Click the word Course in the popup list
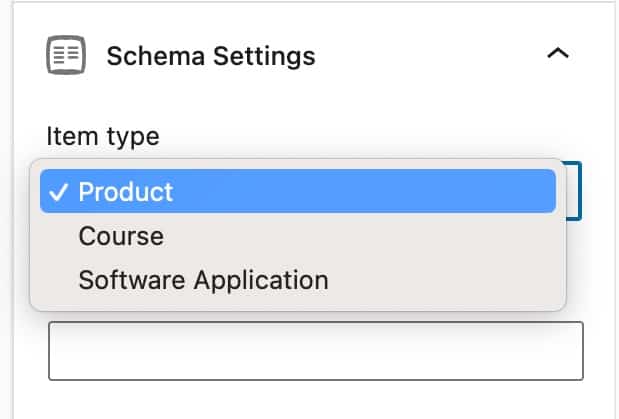Viewport: 619px width, 419px height. tap(121, 236)
